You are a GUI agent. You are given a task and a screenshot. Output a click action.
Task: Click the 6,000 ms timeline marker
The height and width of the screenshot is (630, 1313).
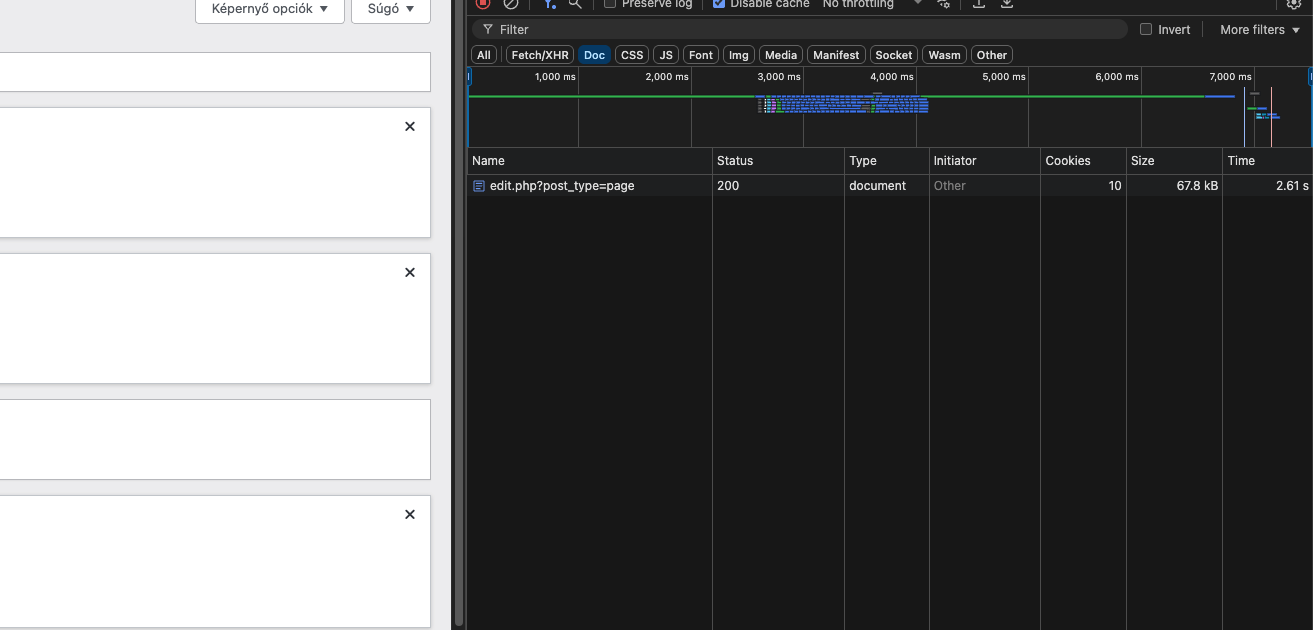click(1117, 77)
